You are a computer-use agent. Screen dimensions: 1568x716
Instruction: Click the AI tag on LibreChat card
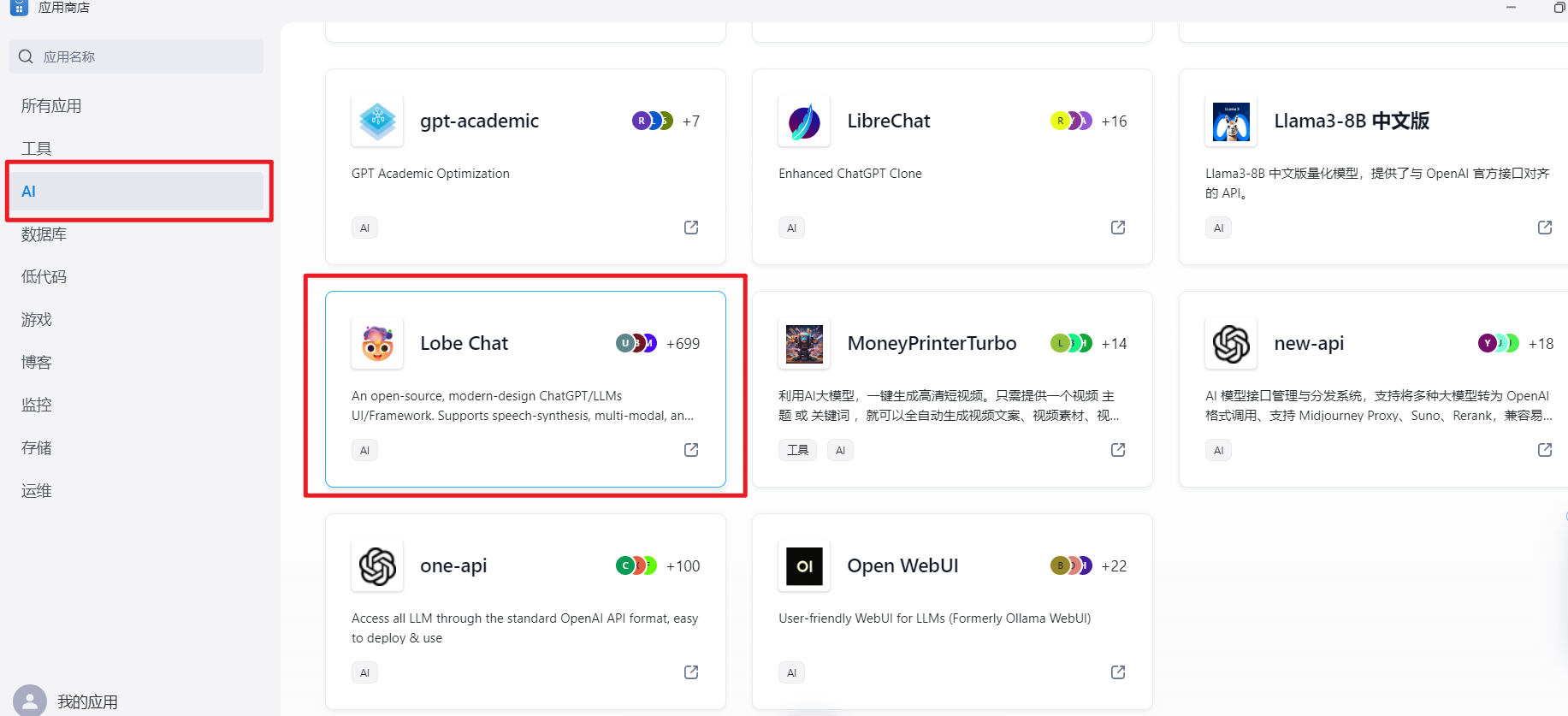(791, 228)
